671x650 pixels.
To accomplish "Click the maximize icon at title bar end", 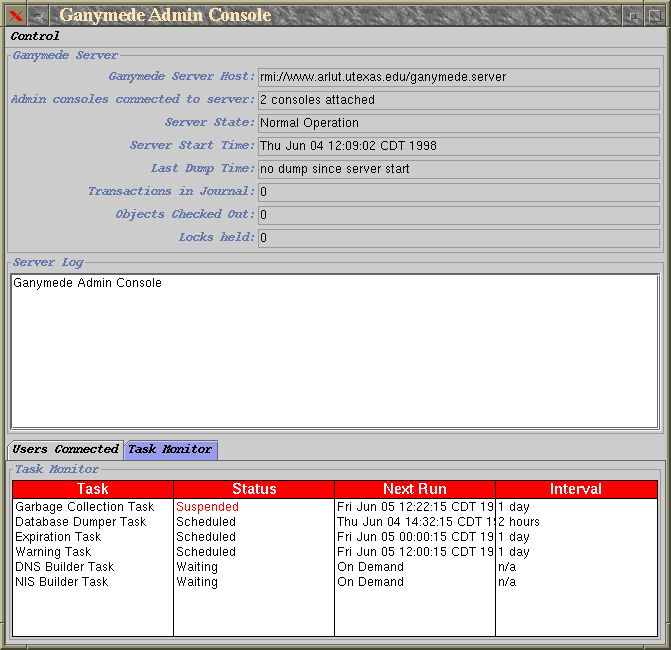I will pos(654,15).
